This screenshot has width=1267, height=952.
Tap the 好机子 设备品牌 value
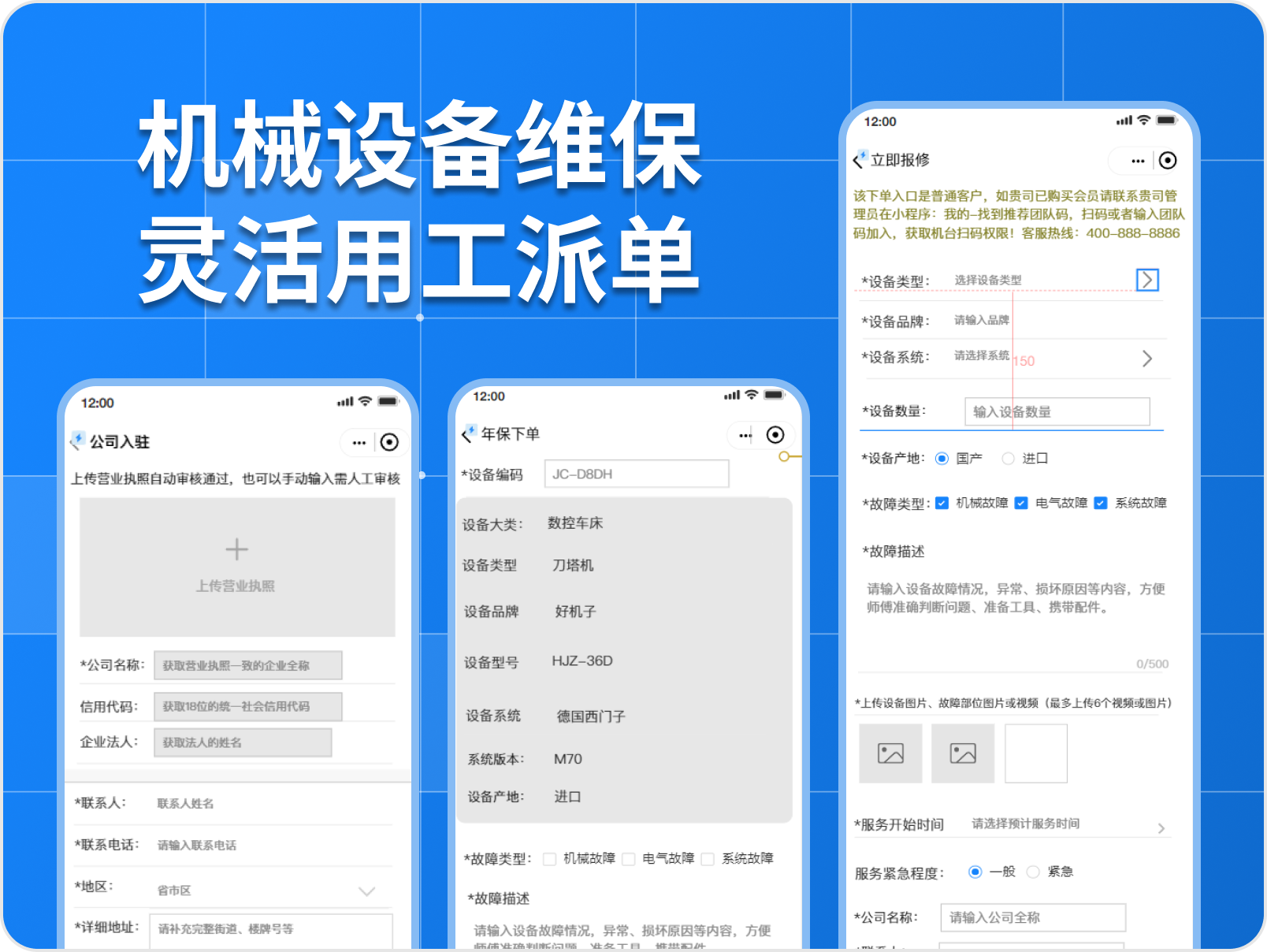tap(575, 612)
